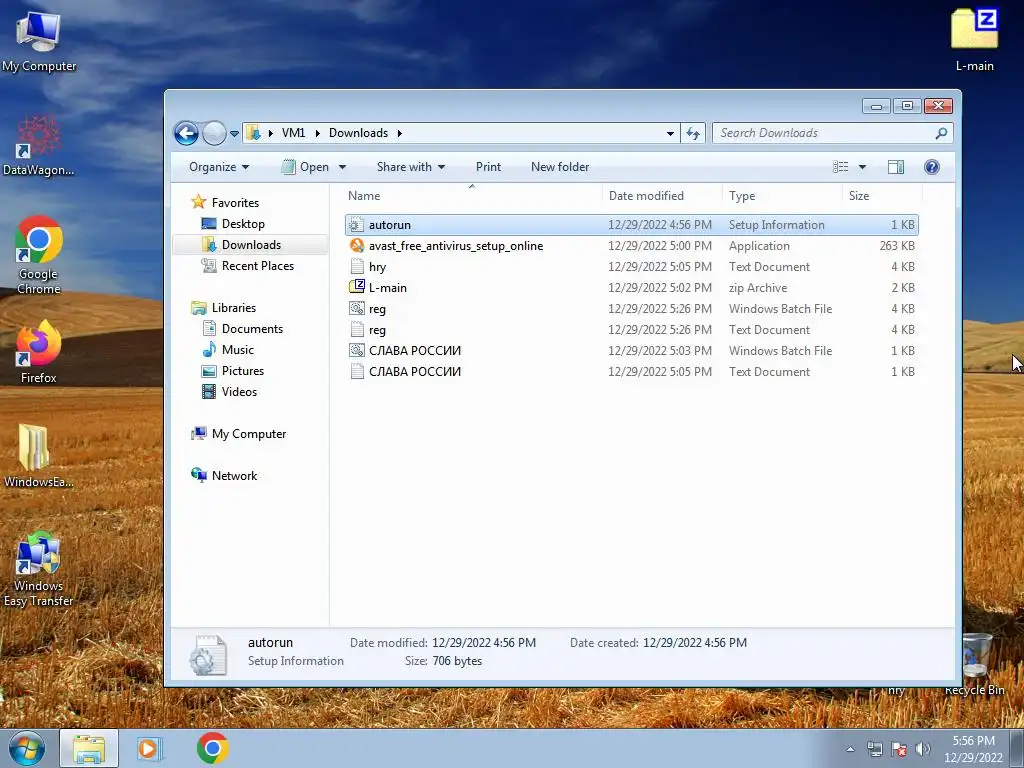Viewport: 1024px width, 768px height.
Task: Expand arrow after Downloads breadcrumb
Action: [x=400, y=133]
